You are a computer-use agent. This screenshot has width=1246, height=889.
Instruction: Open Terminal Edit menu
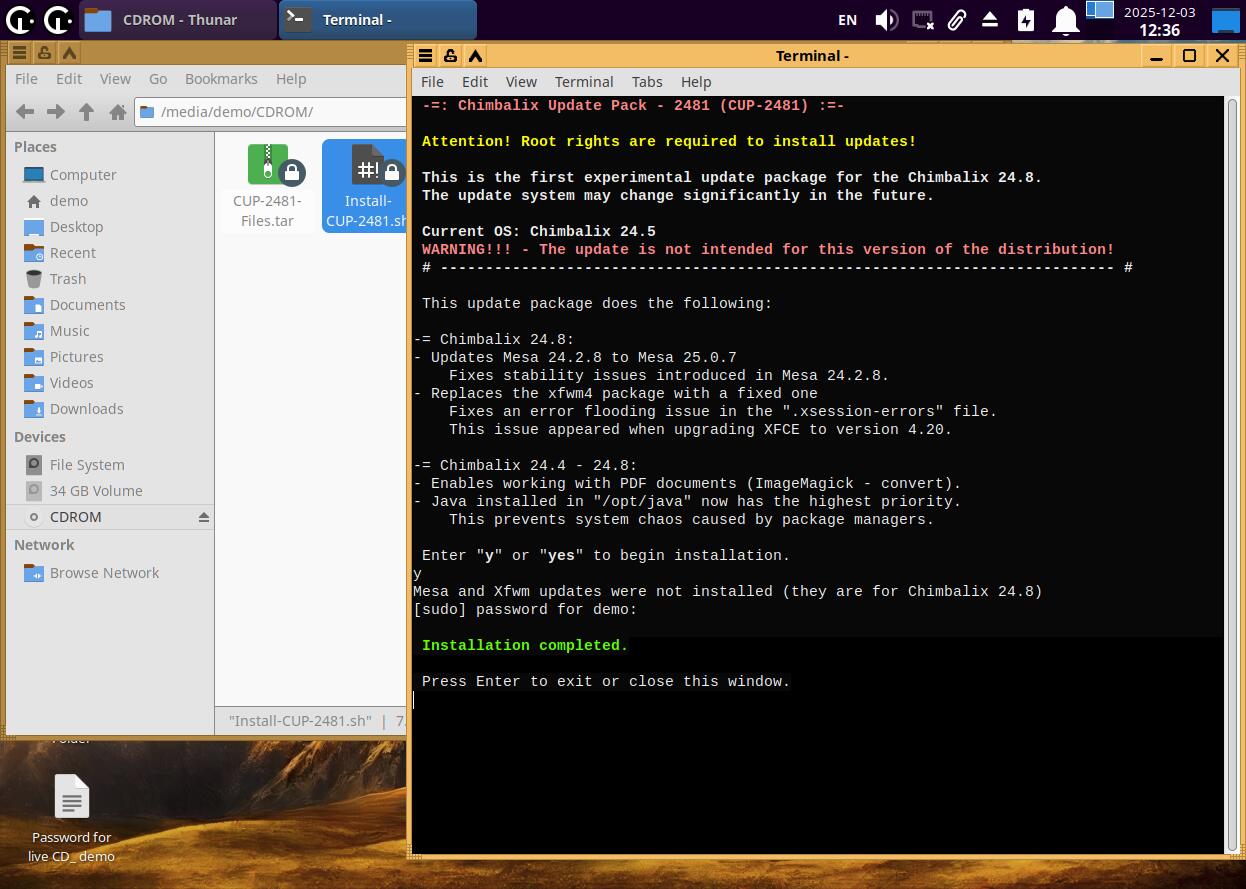pos(475,82)
